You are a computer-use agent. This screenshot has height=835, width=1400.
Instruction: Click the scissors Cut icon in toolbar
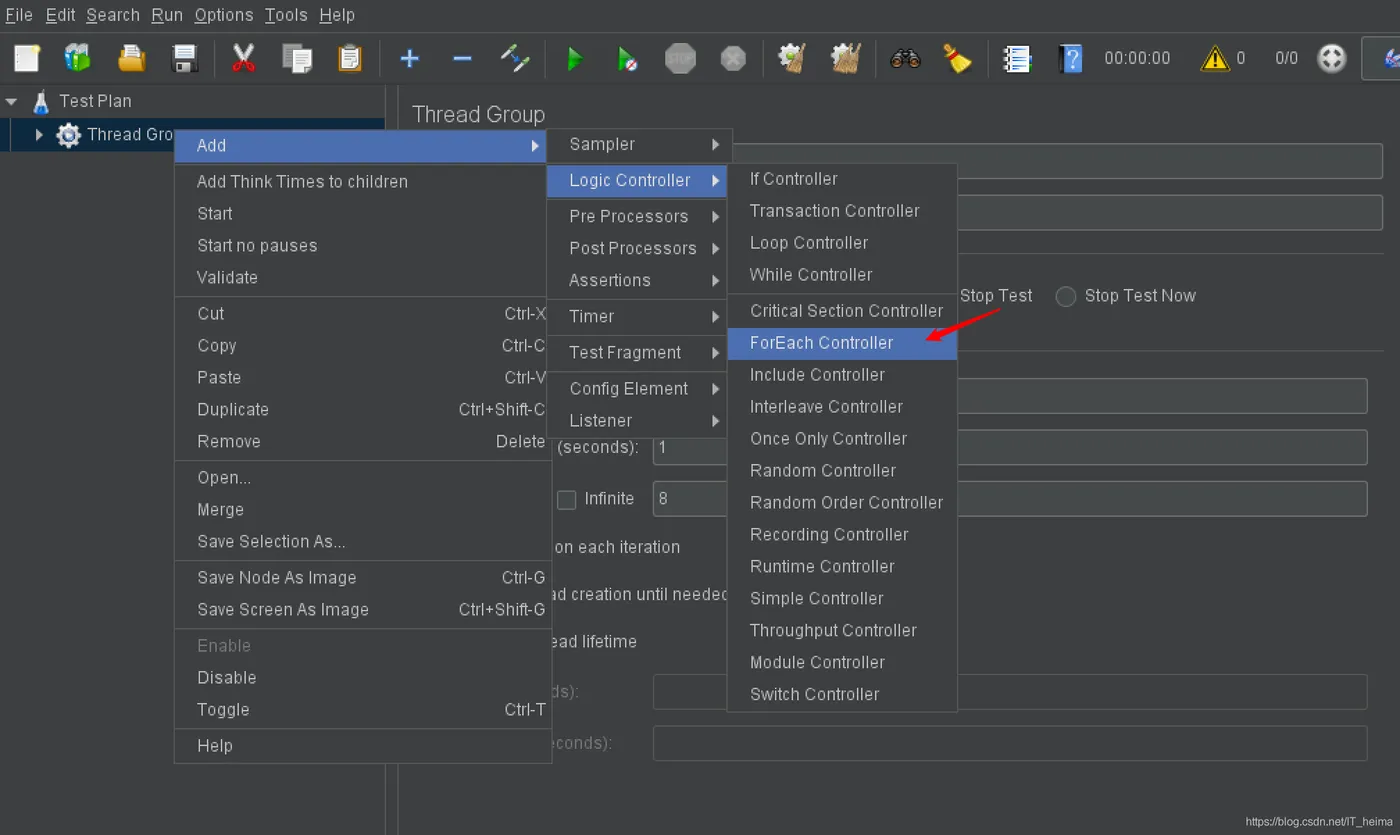click(243, 58)
